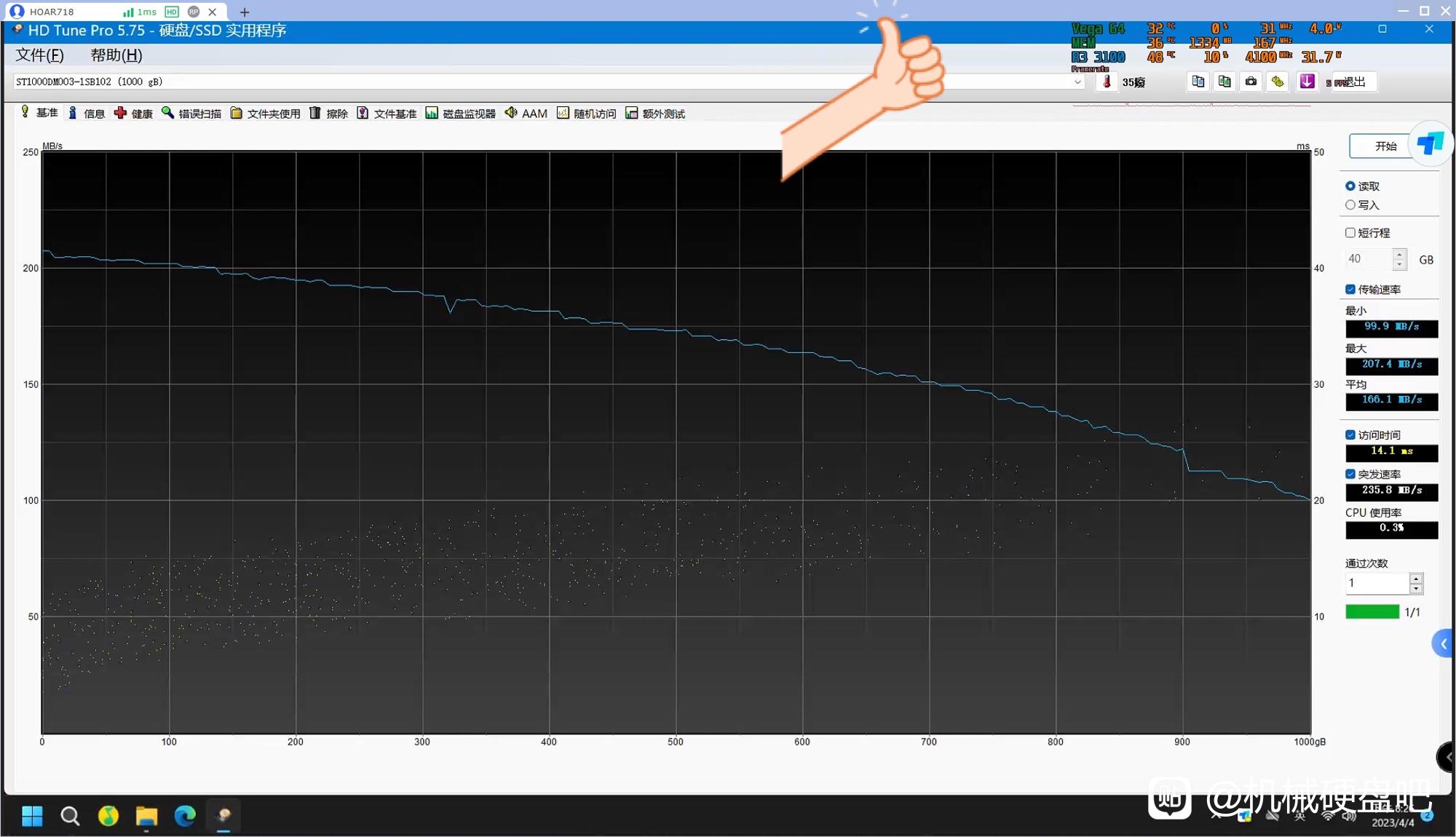The height and width of the screenshot is (837, 1456).
Task: Click the 35 temperature reading
Action: click(1133, 82)
